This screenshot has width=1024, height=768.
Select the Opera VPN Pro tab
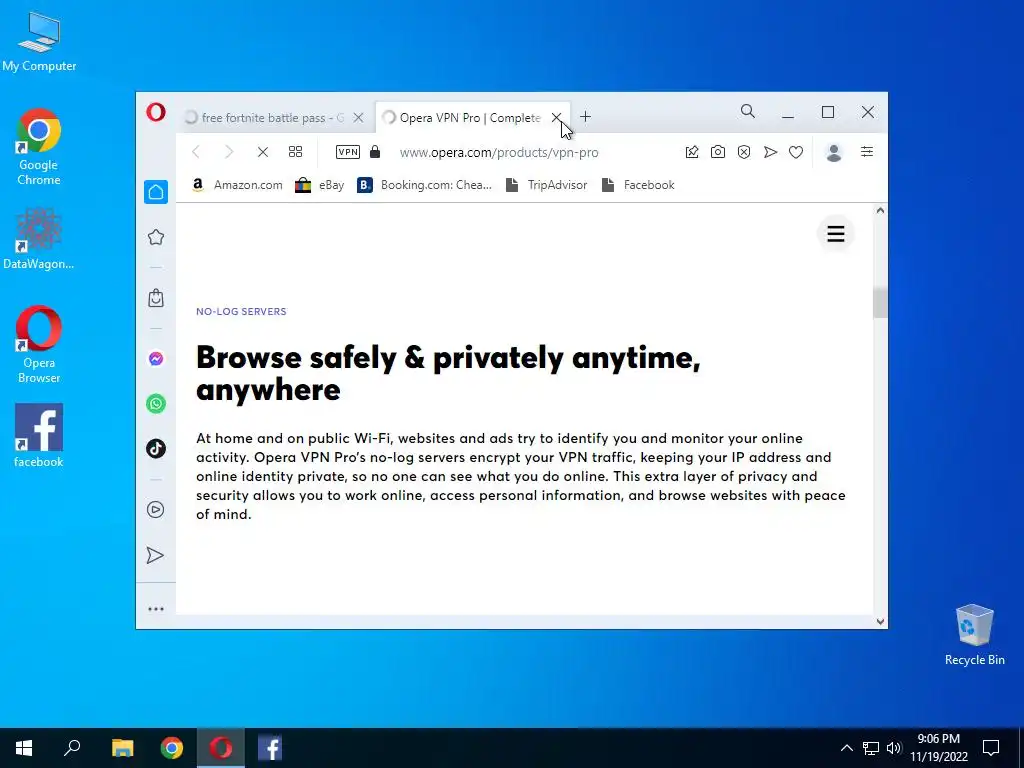coord(470,118)
